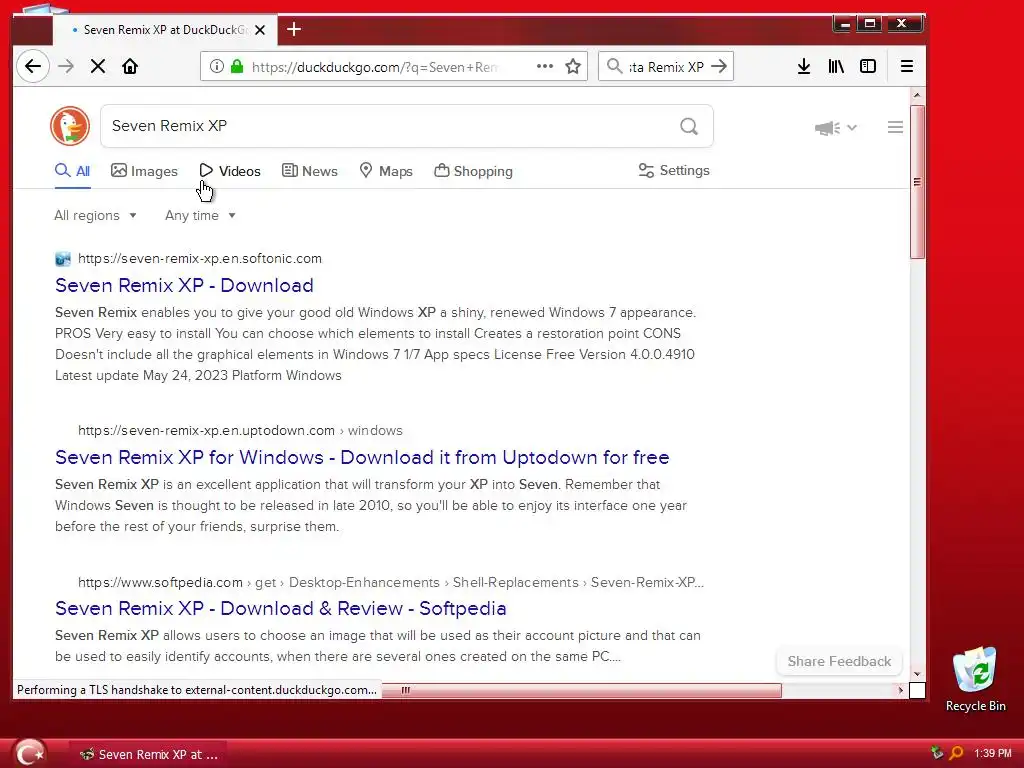1024x768 pixels.
Task: Open a new tab with the plus button
Action: pos(294,29)
